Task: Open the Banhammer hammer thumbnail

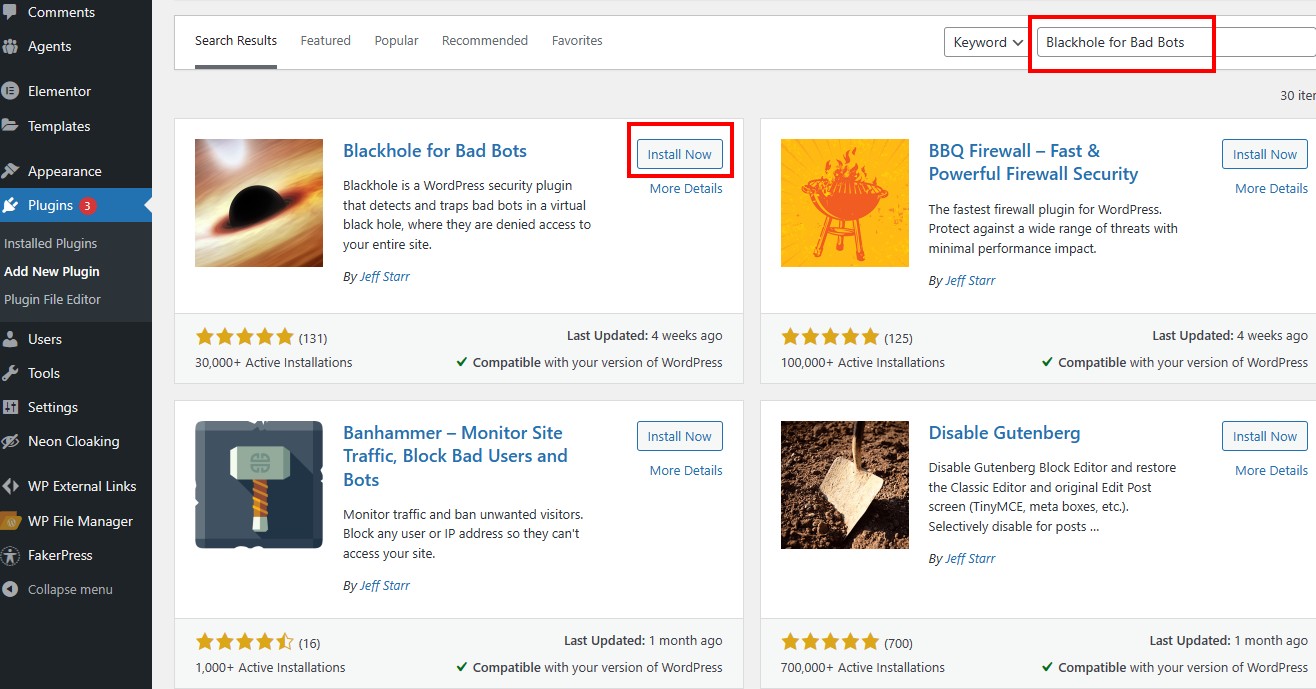Action: tap(259, 485)
